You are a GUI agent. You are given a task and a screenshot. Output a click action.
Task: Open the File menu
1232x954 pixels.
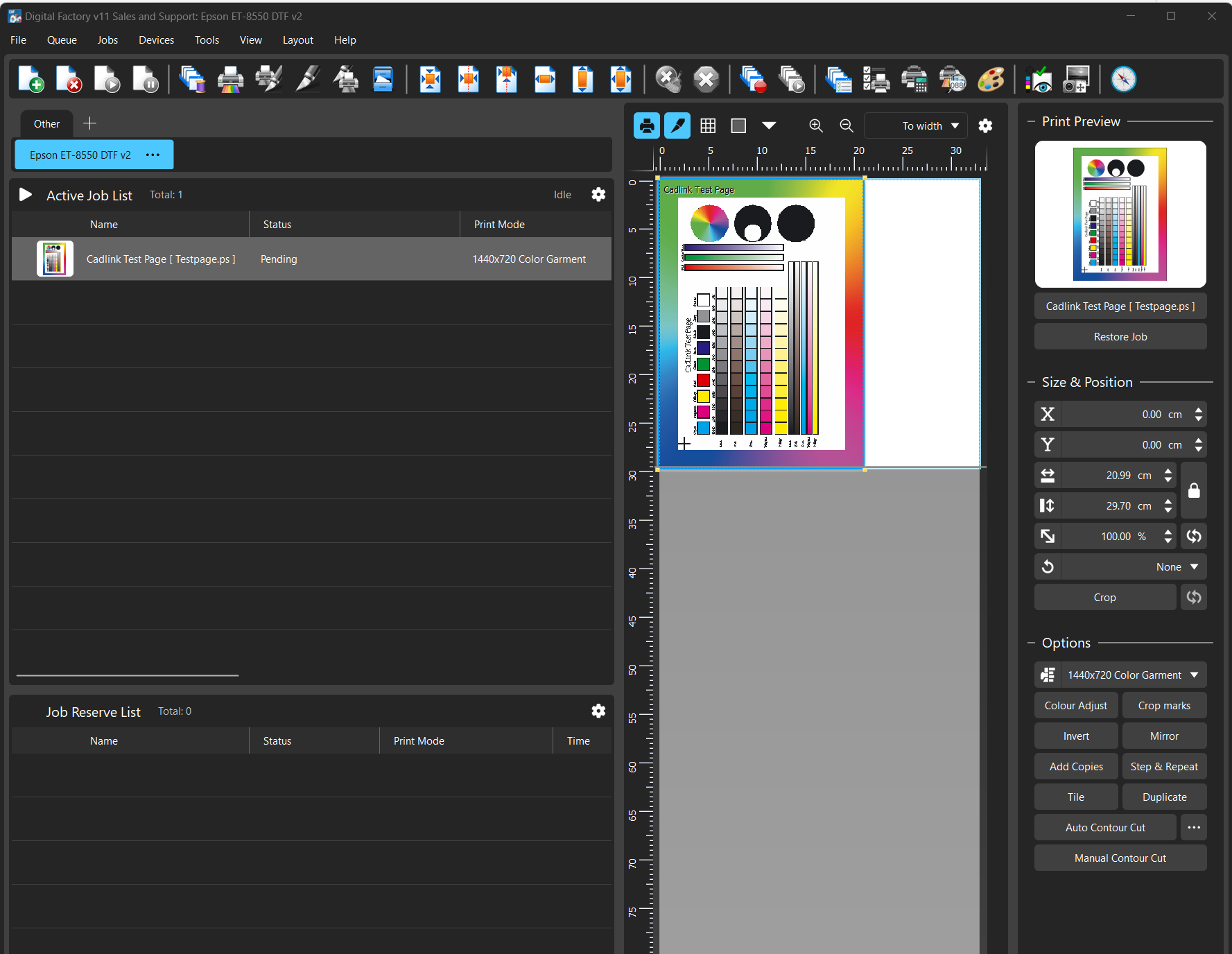click(x=19, y=40)
